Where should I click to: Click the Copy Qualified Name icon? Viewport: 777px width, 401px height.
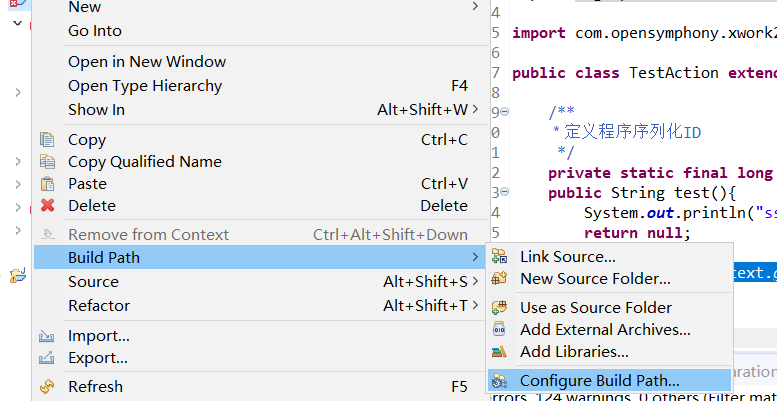[x=47, y=162]
